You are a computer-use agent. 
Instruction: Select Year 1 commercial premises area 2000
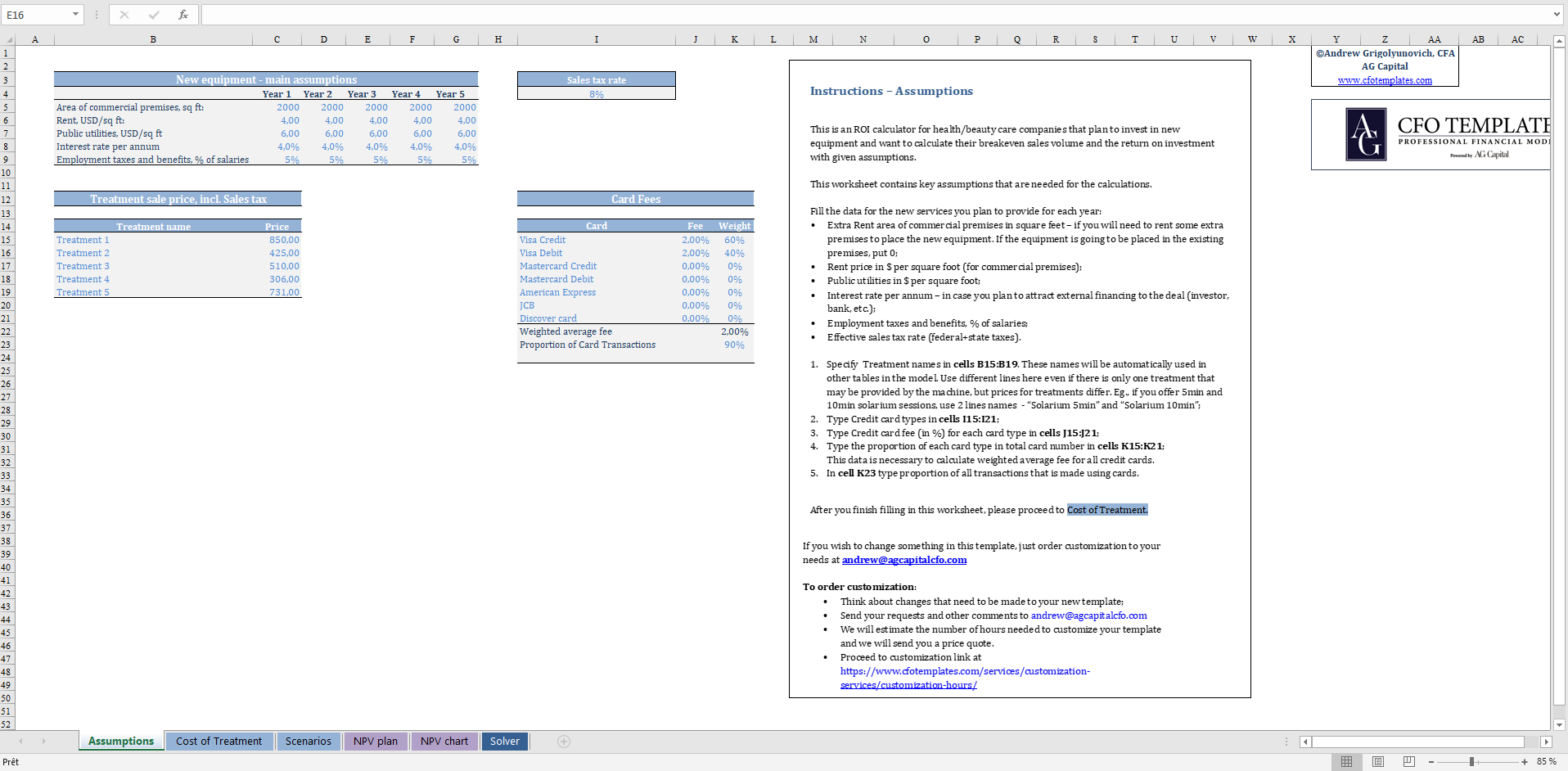coord(277,107)
